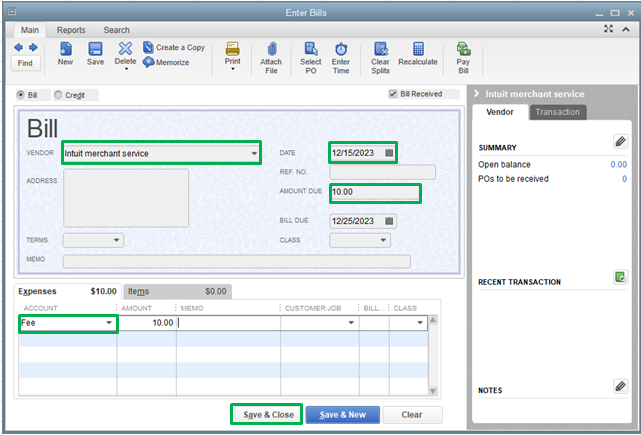Open the Class dropdown in bill header

[383, 240]
